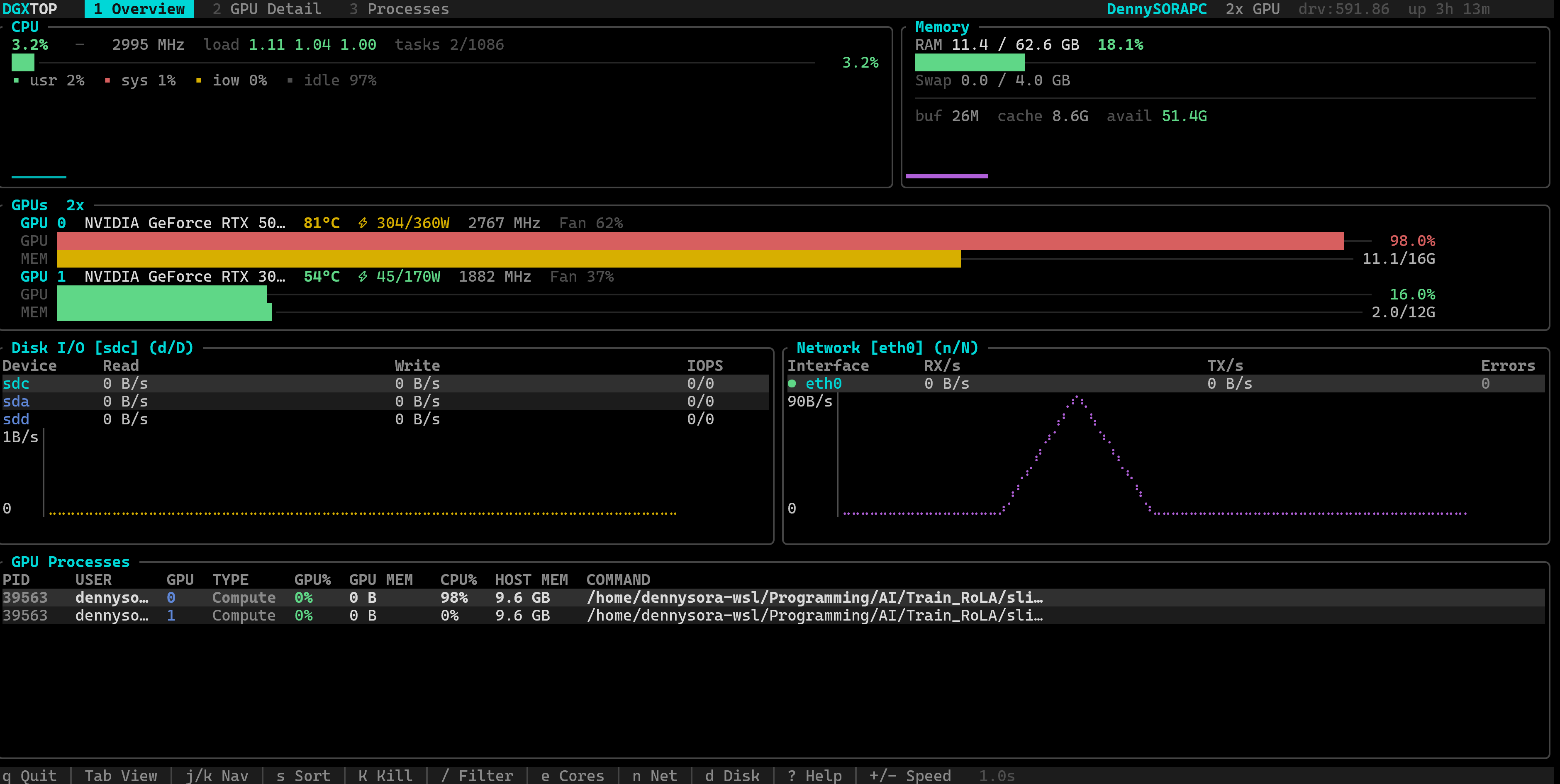Viewport: 1560px width, 784px height.
Task: Click the GPU MEM column header
Action: click(x=381, y=580)
